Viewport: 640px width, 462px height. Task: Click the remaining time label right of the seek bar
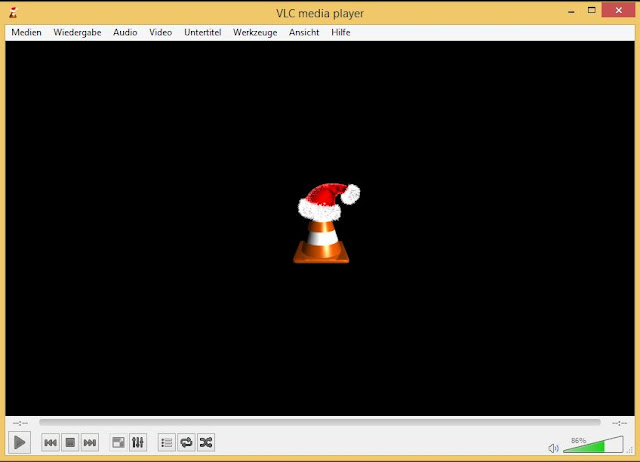[619, 423]
